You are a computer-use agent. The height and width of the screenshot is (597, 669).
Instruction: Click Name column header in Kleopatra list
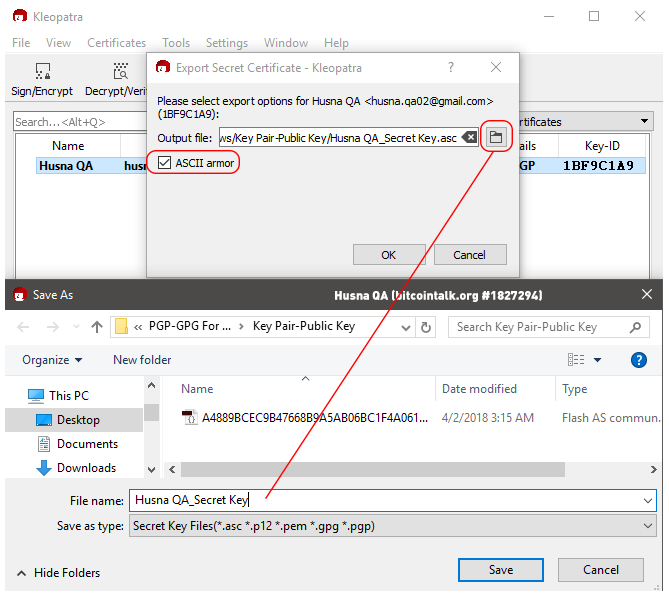pos(68,146)
